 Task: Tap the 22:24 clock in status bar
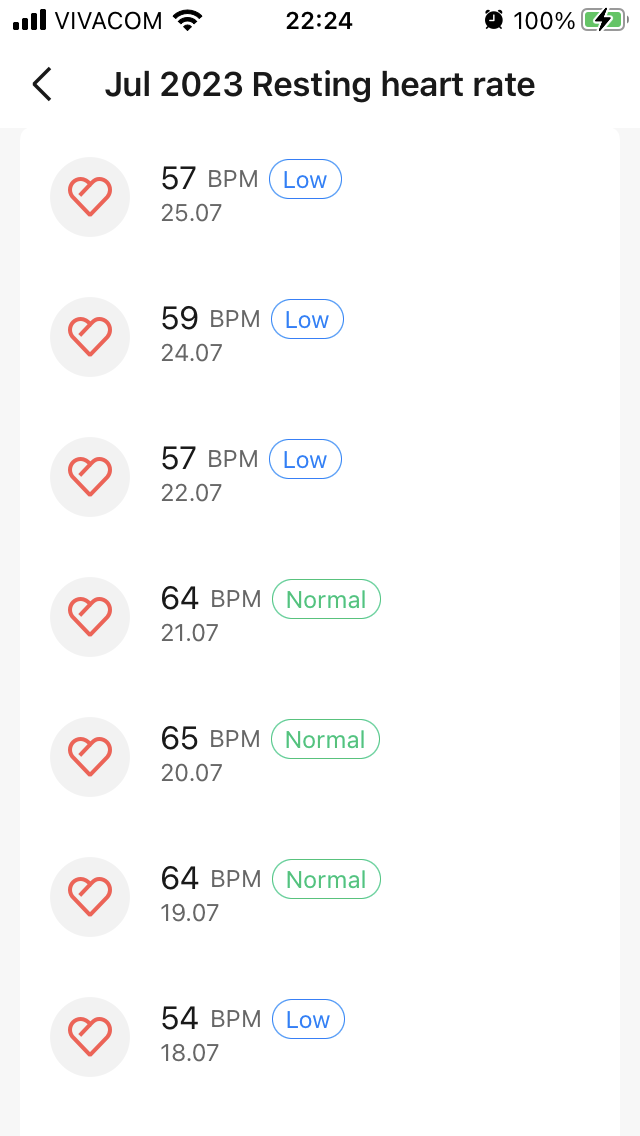pyautogui.click(x=319, y=20)
